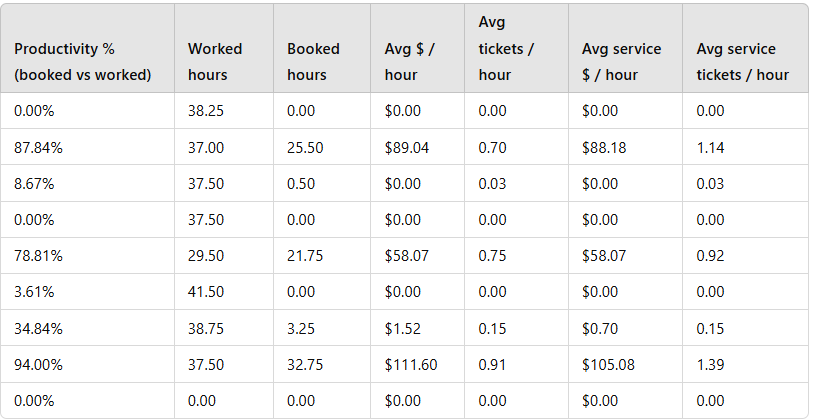This screenshot has width=813, height=420.
Task: Click the 32.75 booked hours cell
Action: 322,365
